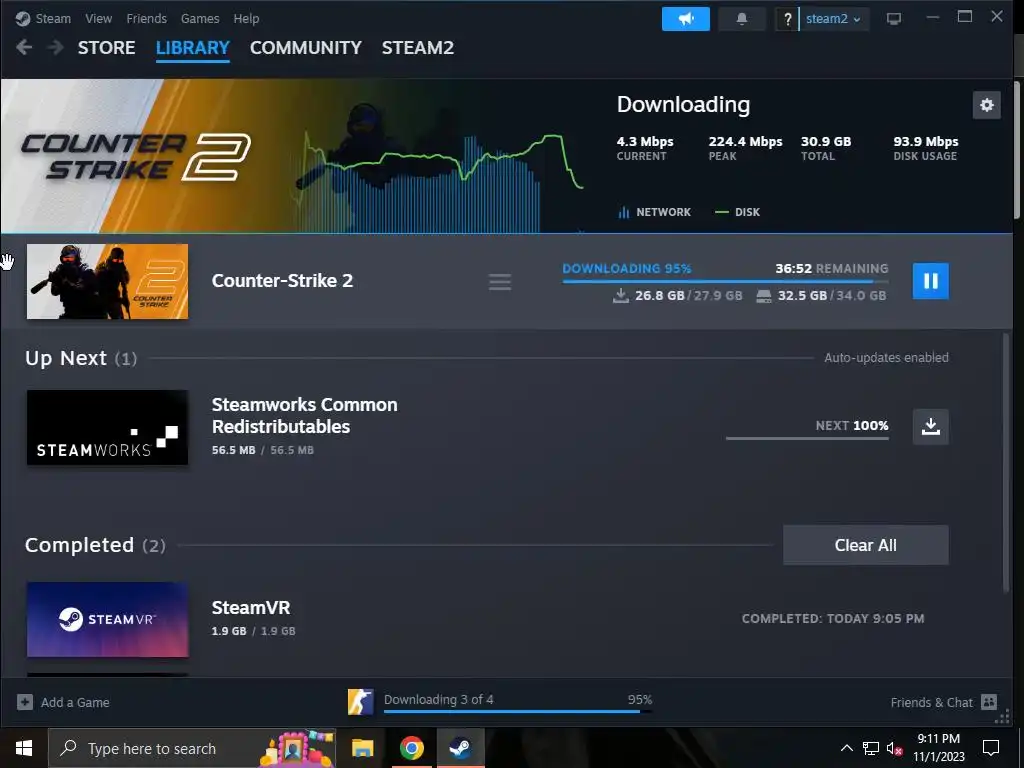Open Friends & Chat
Viewport: 1024px width, 768px height.
click(931, 702)
